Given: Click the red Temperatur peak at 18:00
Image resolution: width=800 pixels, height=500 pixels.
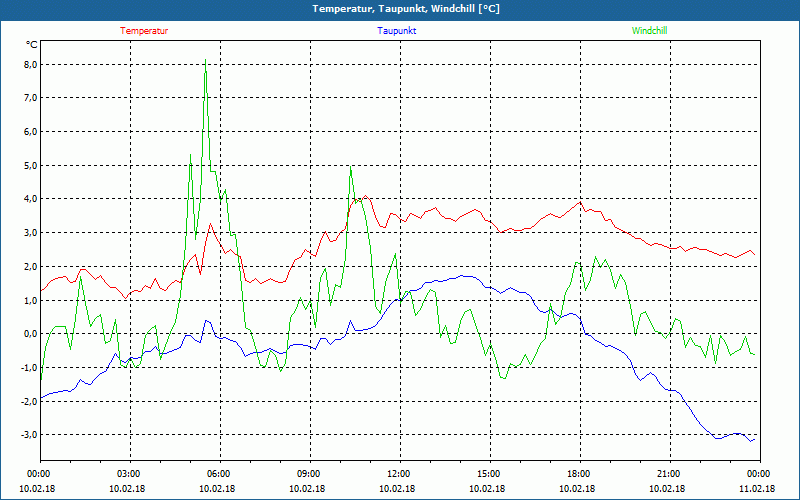Looking at the screenshot, I should coord(580,202).
